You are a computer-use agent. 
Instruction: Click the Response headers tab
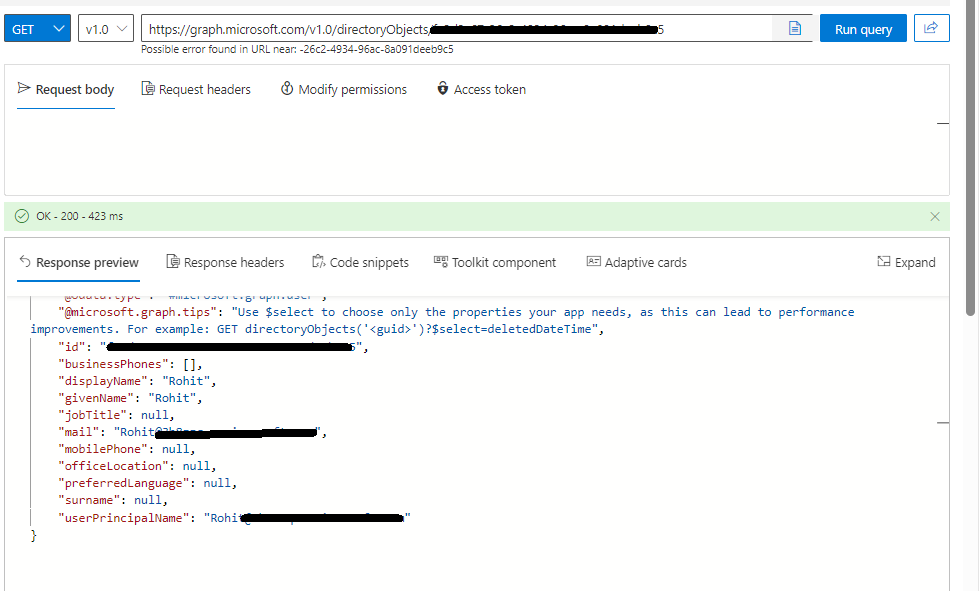click(226, 262)
